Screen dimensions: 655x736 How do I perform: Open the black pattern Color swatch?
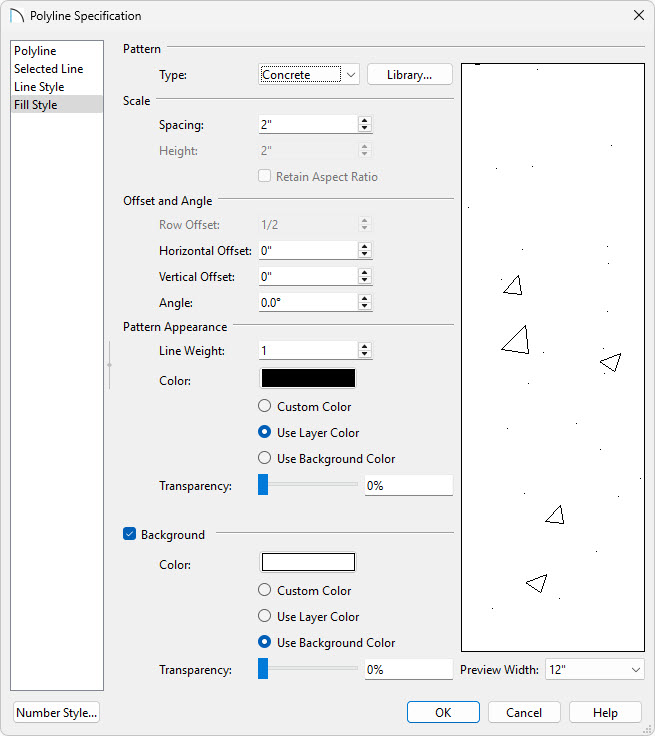click(308, 378)
